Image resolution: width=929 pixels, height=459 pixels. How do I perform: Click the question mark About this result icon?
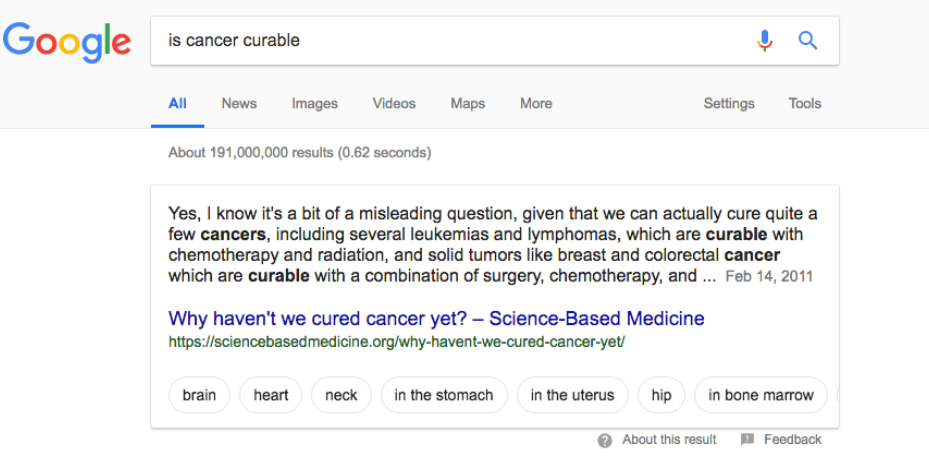tap(604, 440)
